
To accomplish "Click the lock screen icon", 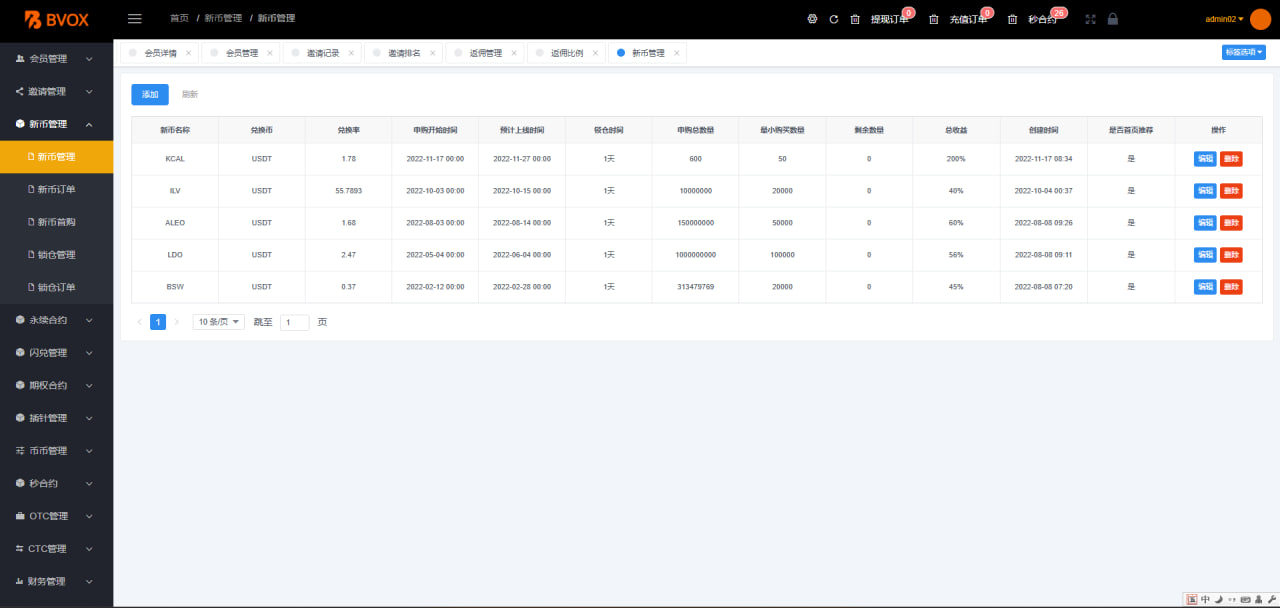I will pyautogui.click(x=1113, y=19).
